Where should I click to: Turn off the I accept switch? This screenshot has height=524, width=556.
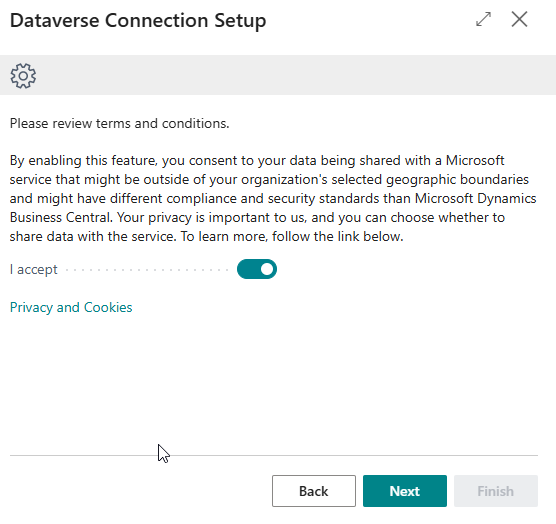(257, 269)
